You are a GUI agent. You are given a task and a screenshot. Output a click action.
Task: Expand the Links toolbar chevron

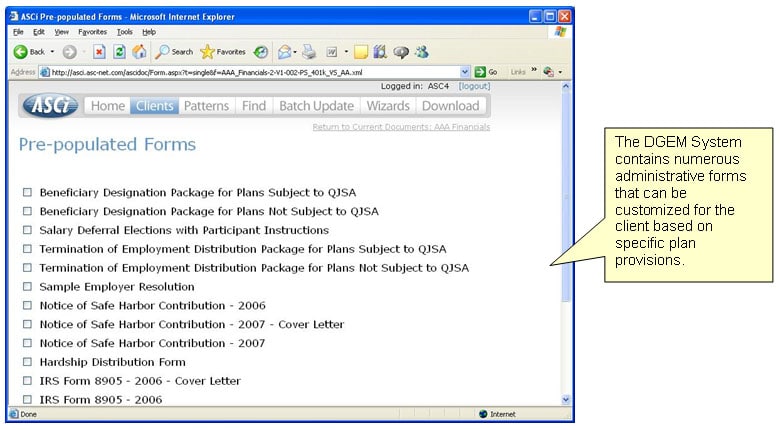534,70
